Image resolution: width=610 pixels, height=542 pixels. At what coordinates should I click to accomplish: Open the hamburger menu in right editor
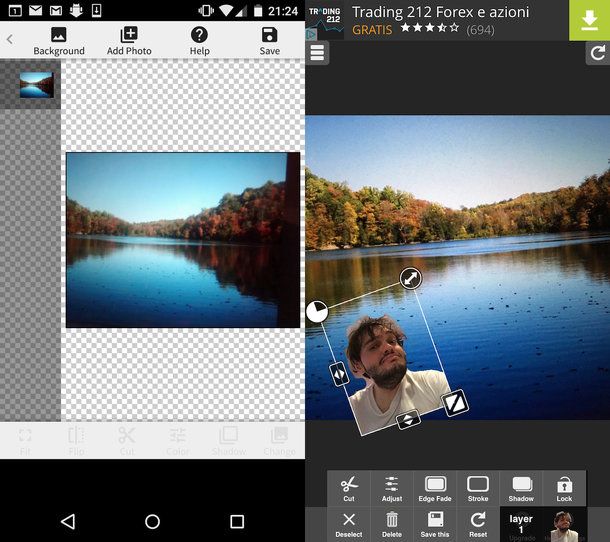pyautogui.click(x=317, y=53)
